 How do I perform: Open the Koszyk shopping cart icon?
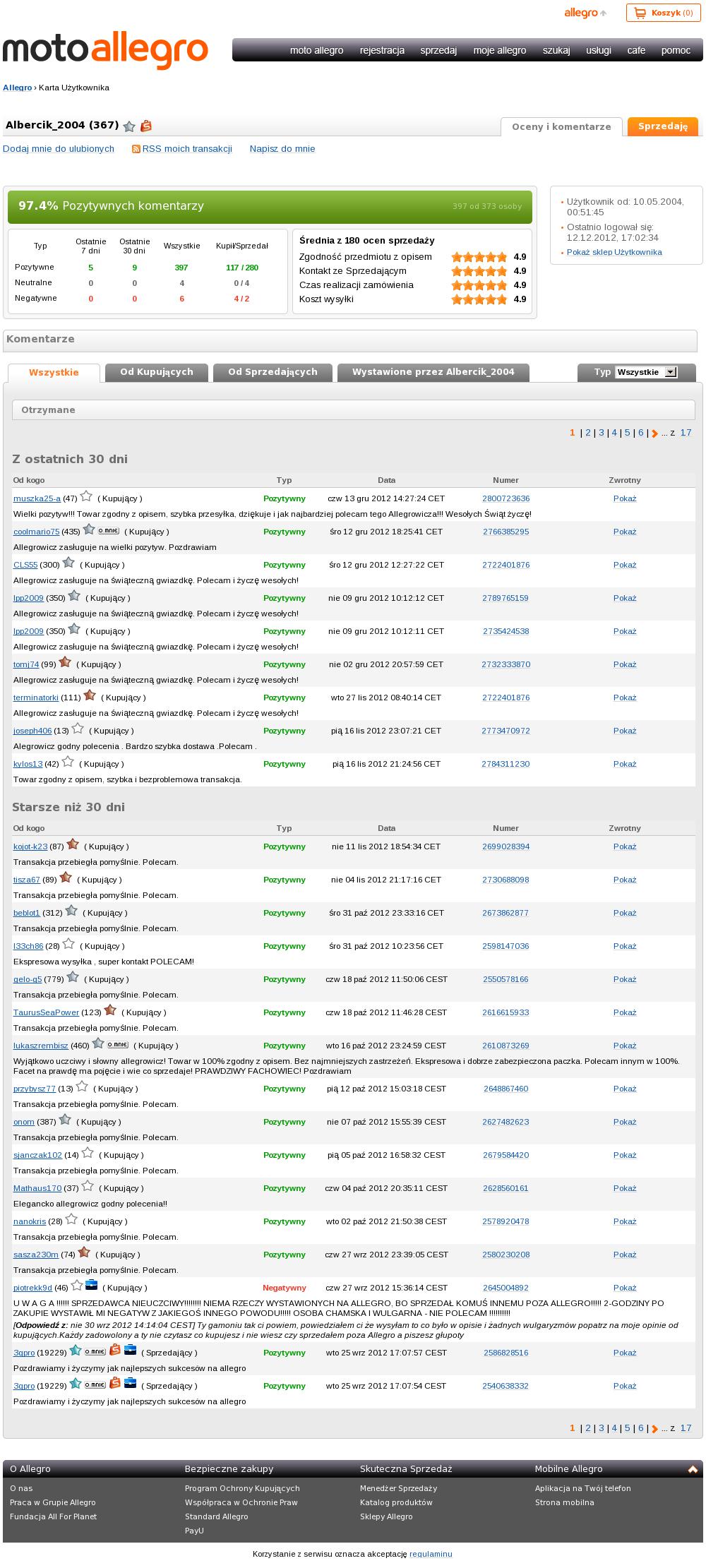tap(640, 13)
